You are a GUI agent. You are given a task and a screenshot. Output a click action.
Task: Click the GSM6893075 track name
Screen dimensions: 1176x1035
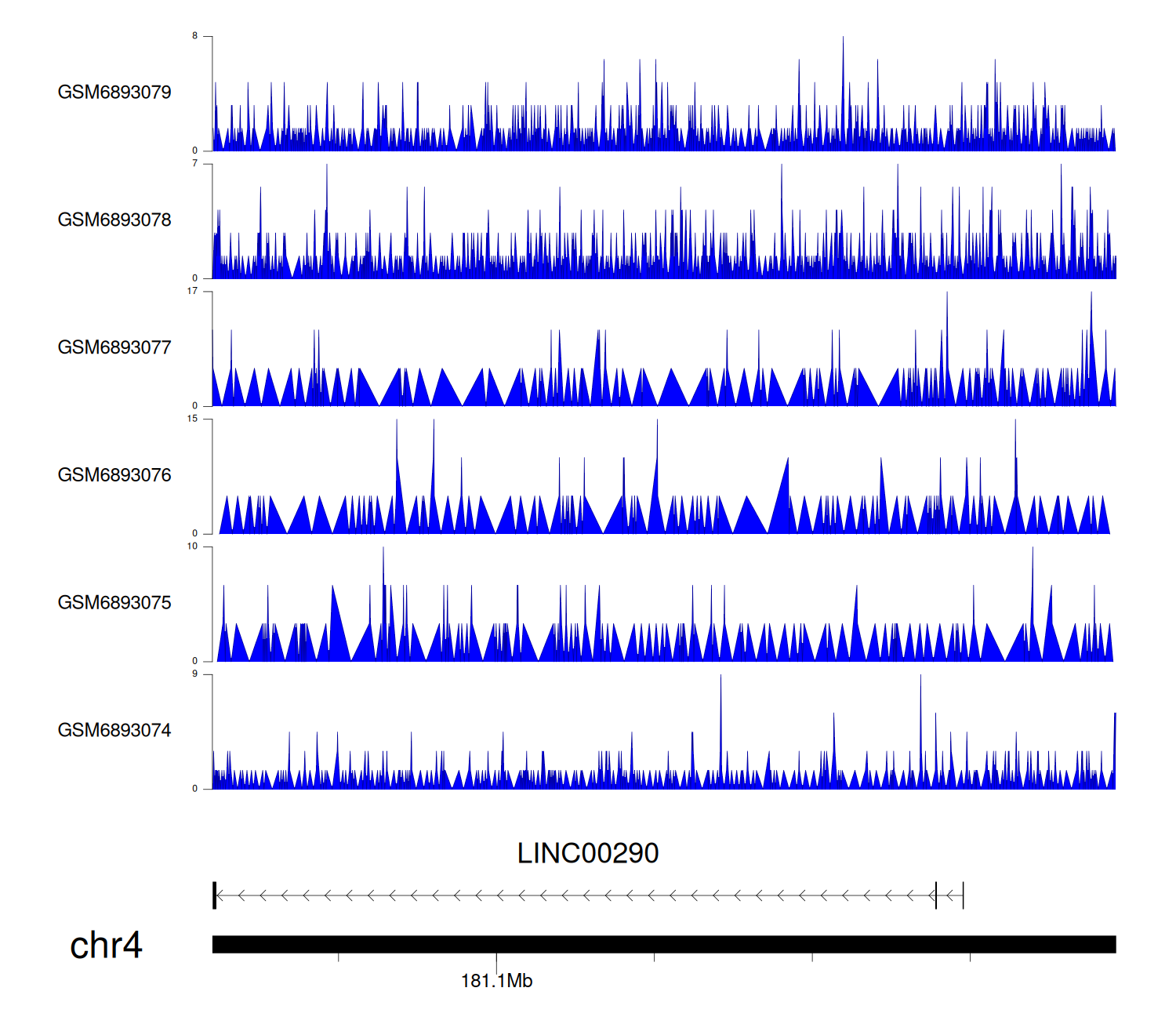coord(114,603)
